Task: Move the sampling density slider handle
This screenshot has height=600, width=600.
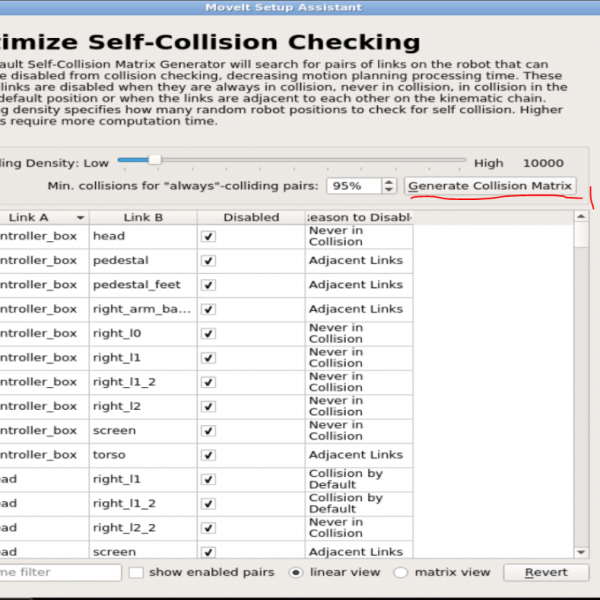Action: (x=155, y=160)
